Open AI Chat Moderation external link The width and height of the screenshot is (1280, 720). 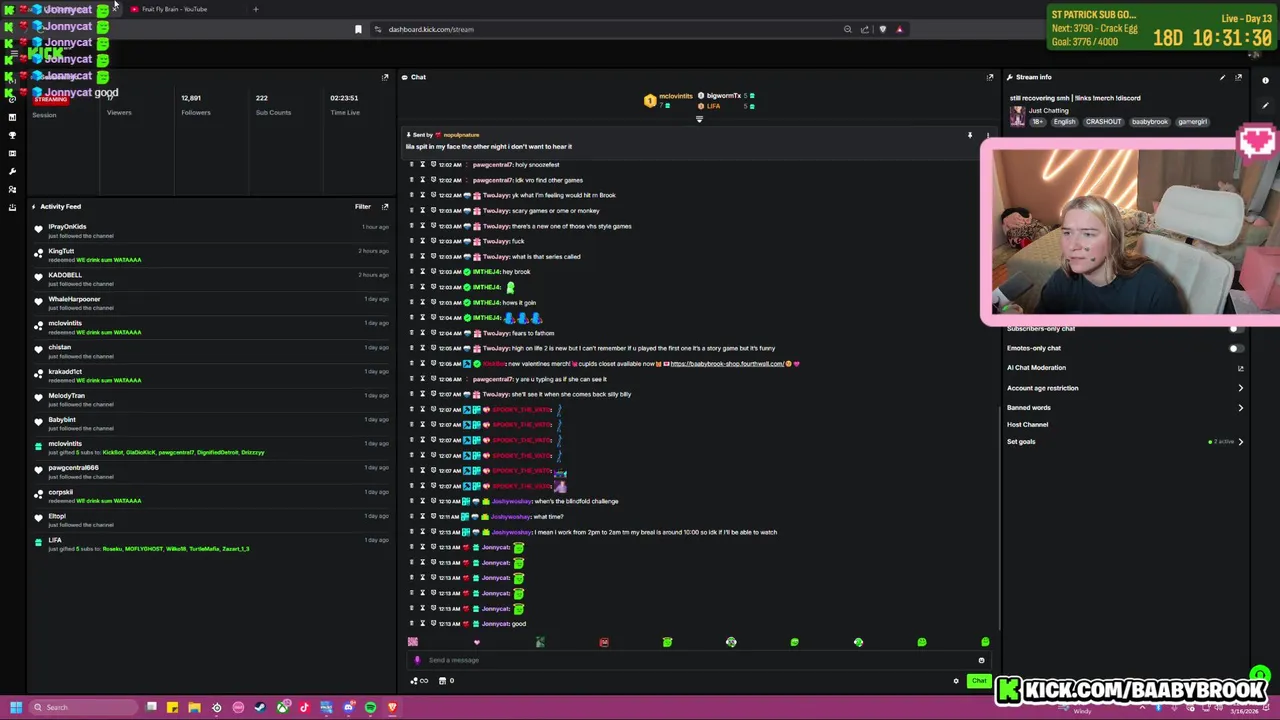point(1241,368)
